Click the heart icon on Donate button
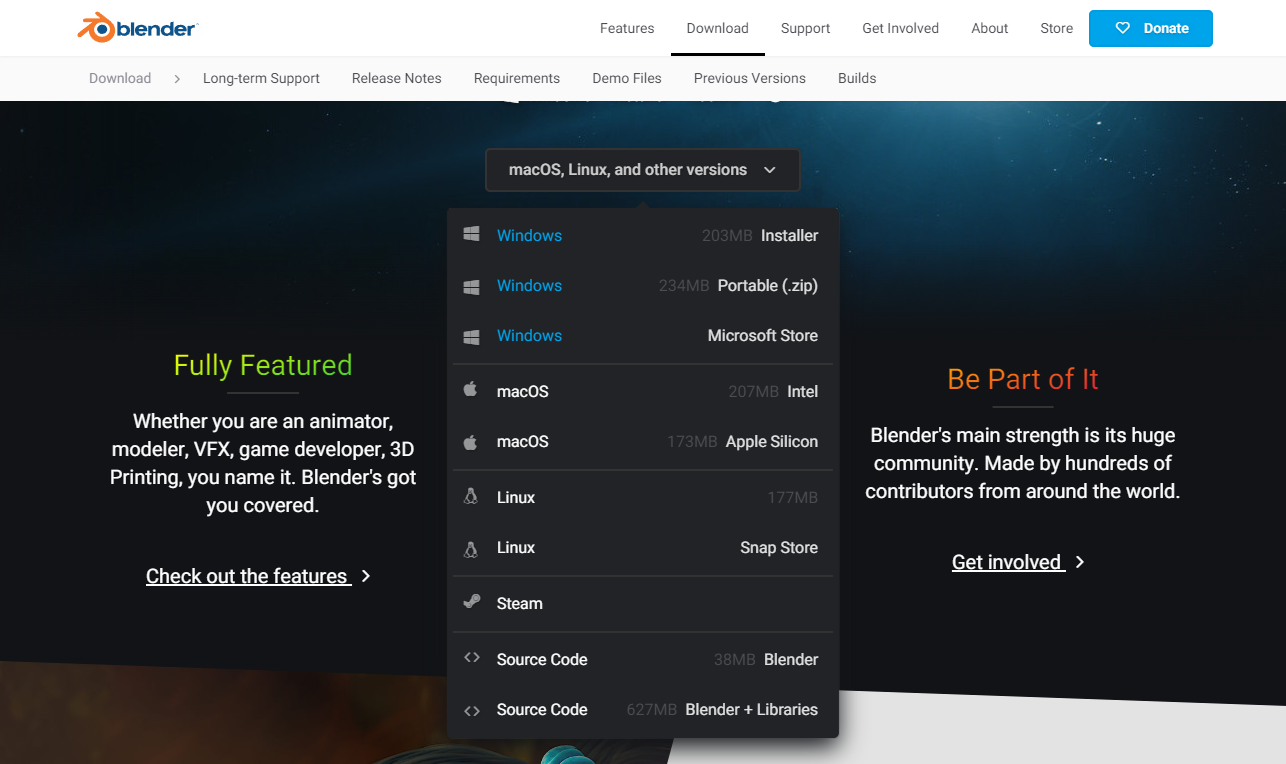 click(1122, 28)
